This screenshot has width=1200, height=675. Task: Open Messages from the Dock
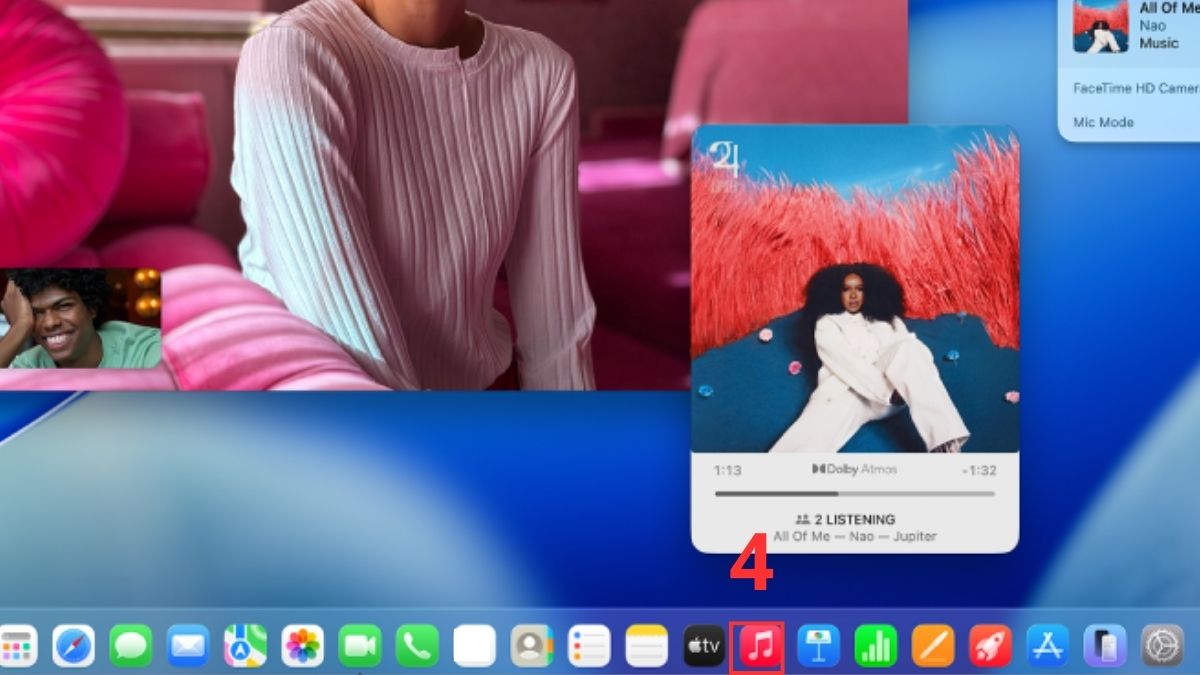coord(132,644)
